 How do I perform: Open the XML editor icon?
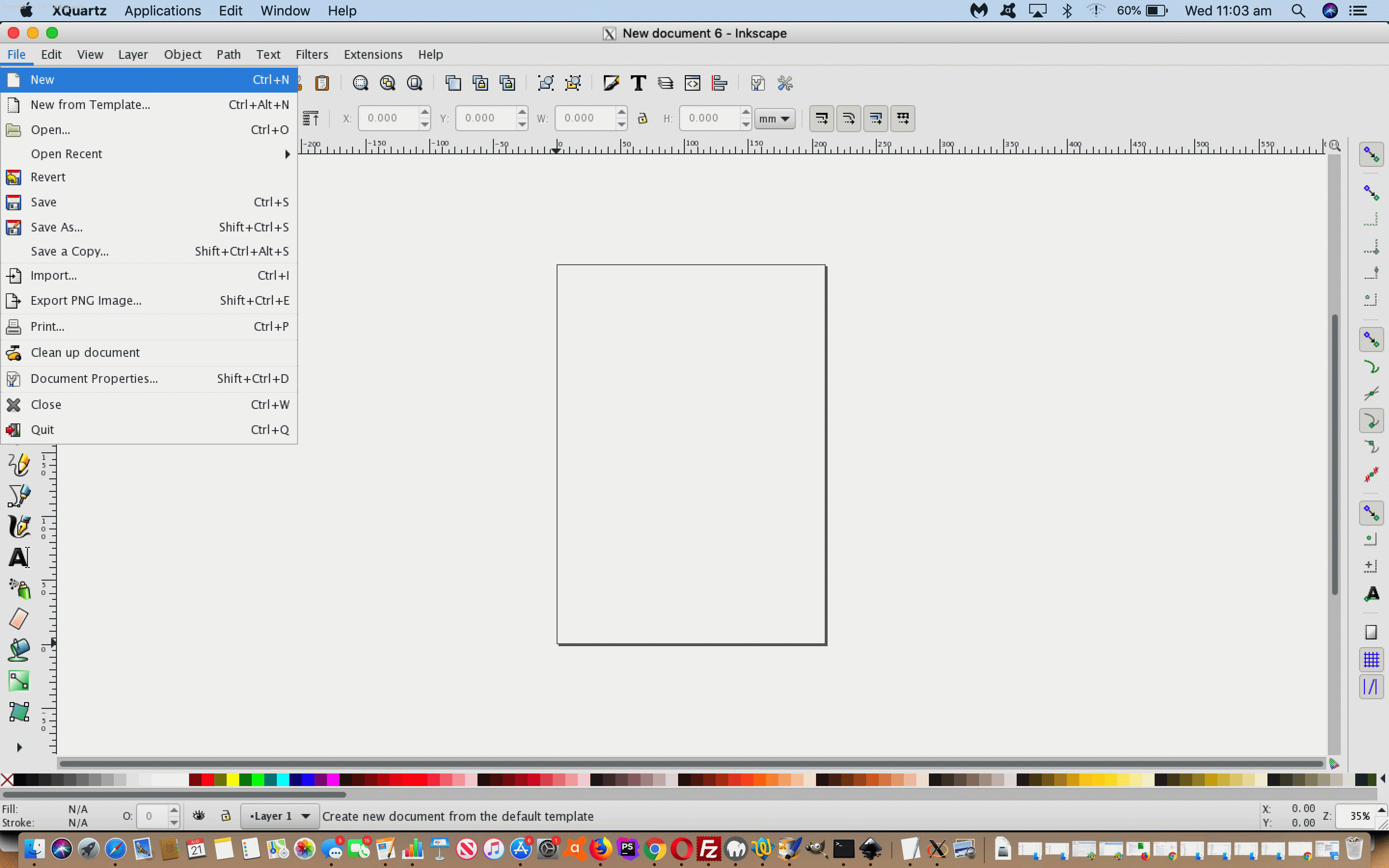[x=692, y=83]
